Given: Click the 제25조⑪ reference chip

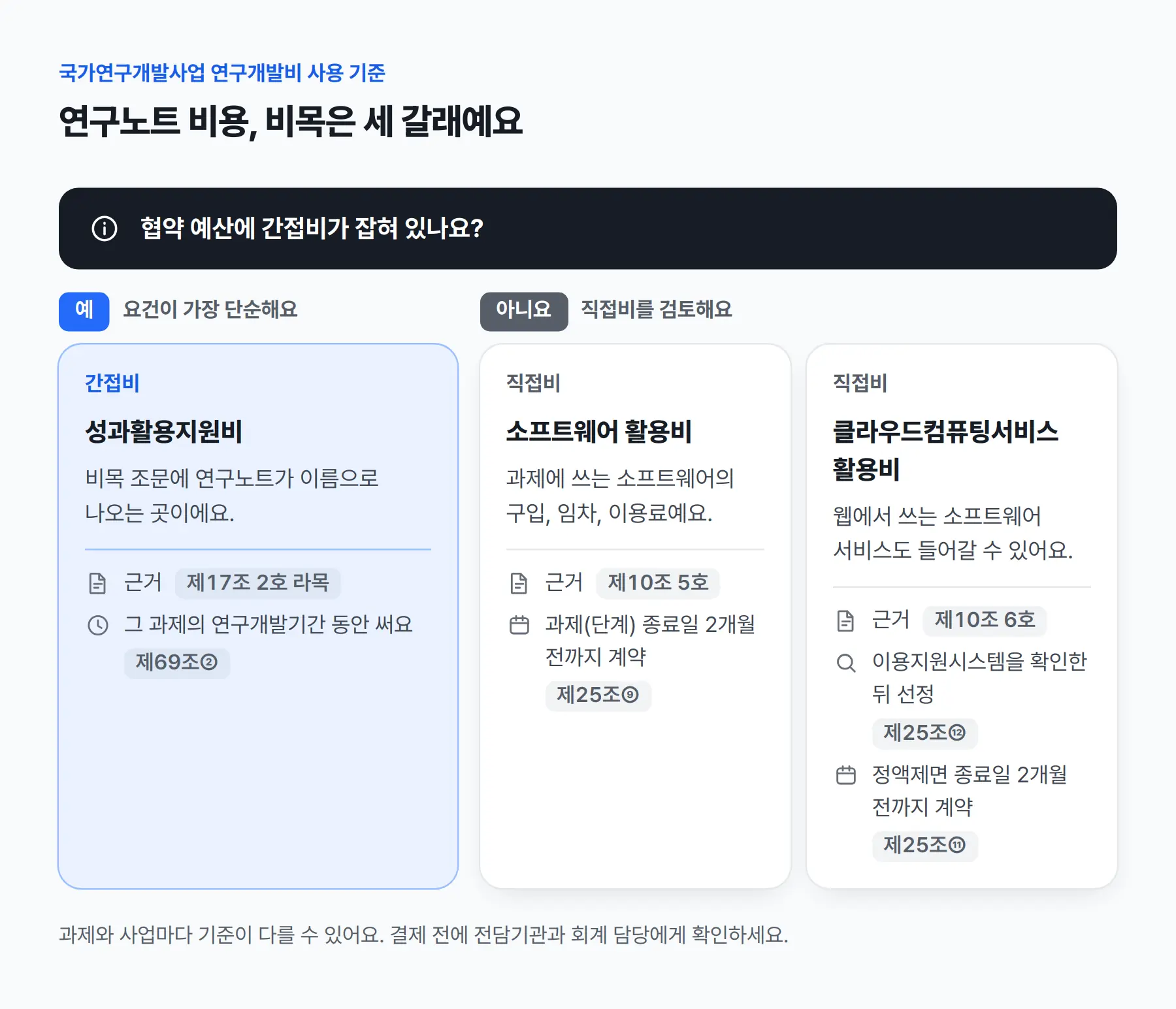Looking at the screenshot, I should click(x=925, y=846).
